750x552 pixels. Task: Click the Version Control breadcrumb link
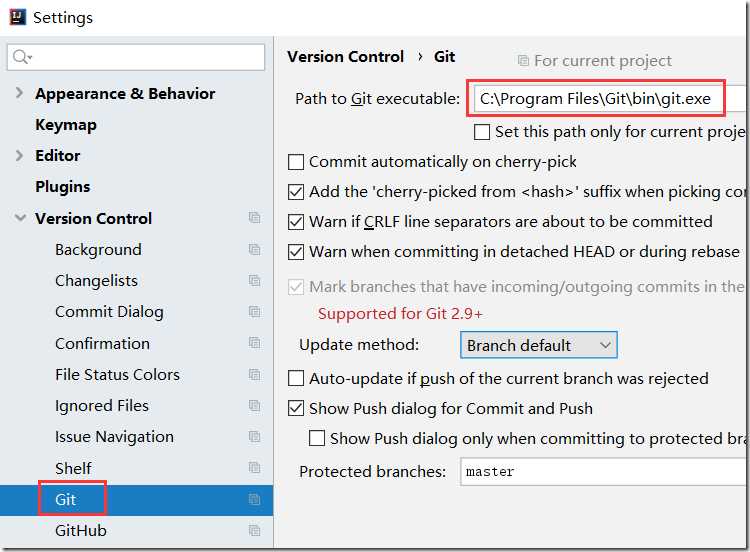coord(345,57)
